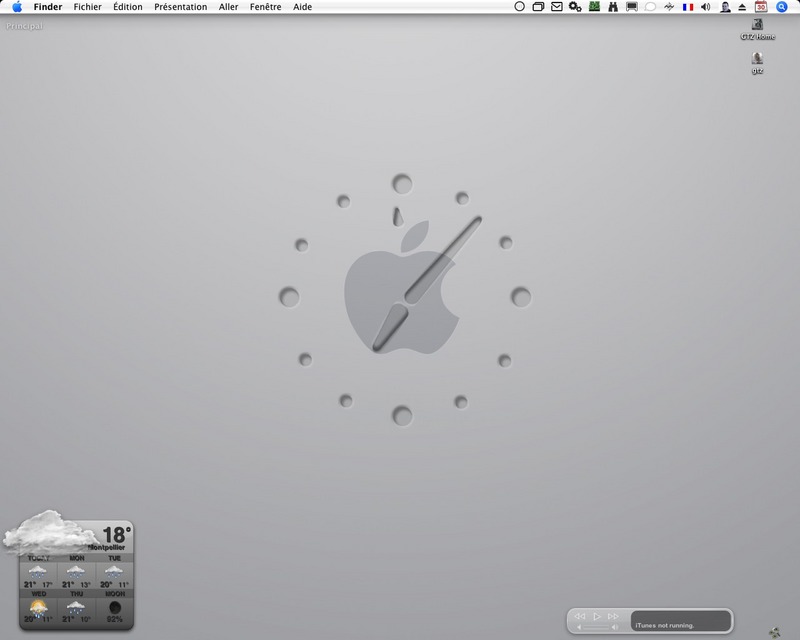This screenshot has height=640, width=800.
Task: Click the binoculars menu bar icon
Action: pos(613,7)
